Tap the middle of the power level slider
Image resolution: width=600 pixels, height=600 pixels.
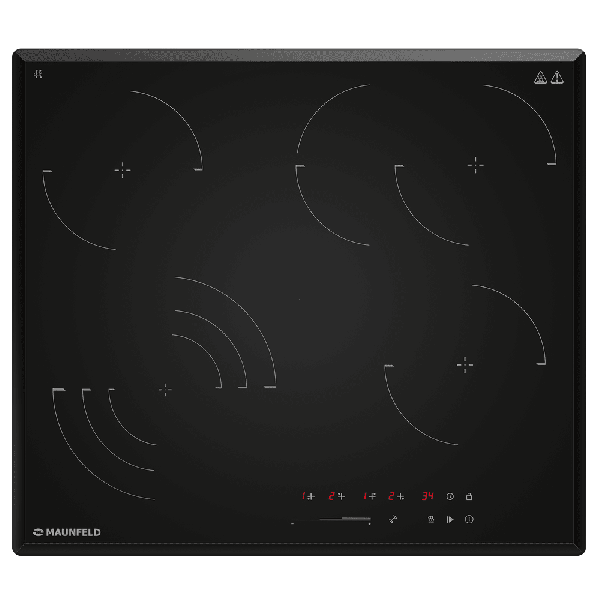coord(331,520)
